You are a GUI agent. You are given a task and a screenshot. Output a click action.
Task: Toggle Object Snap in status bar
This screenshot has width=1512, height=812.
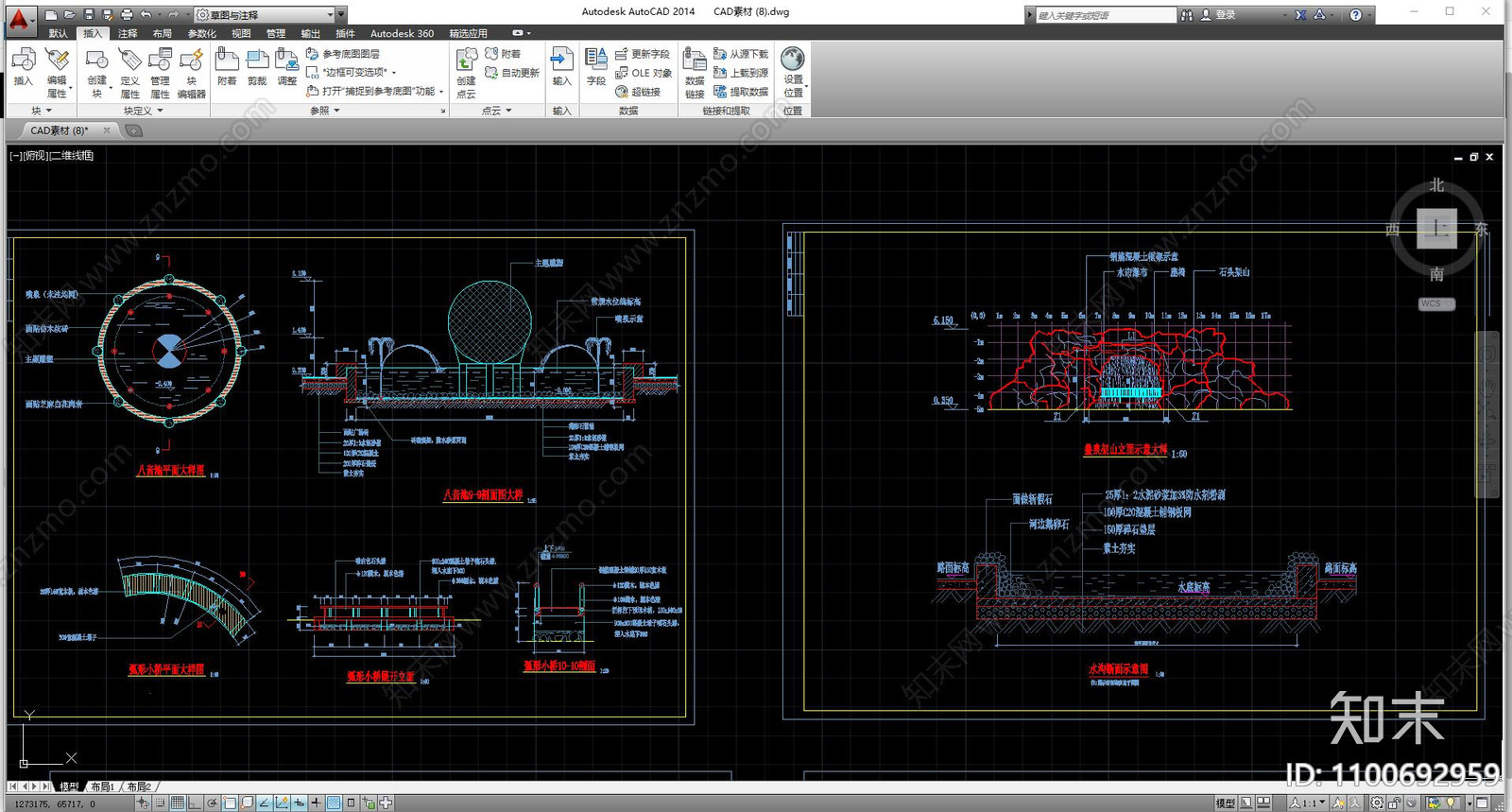coord(230,803)
